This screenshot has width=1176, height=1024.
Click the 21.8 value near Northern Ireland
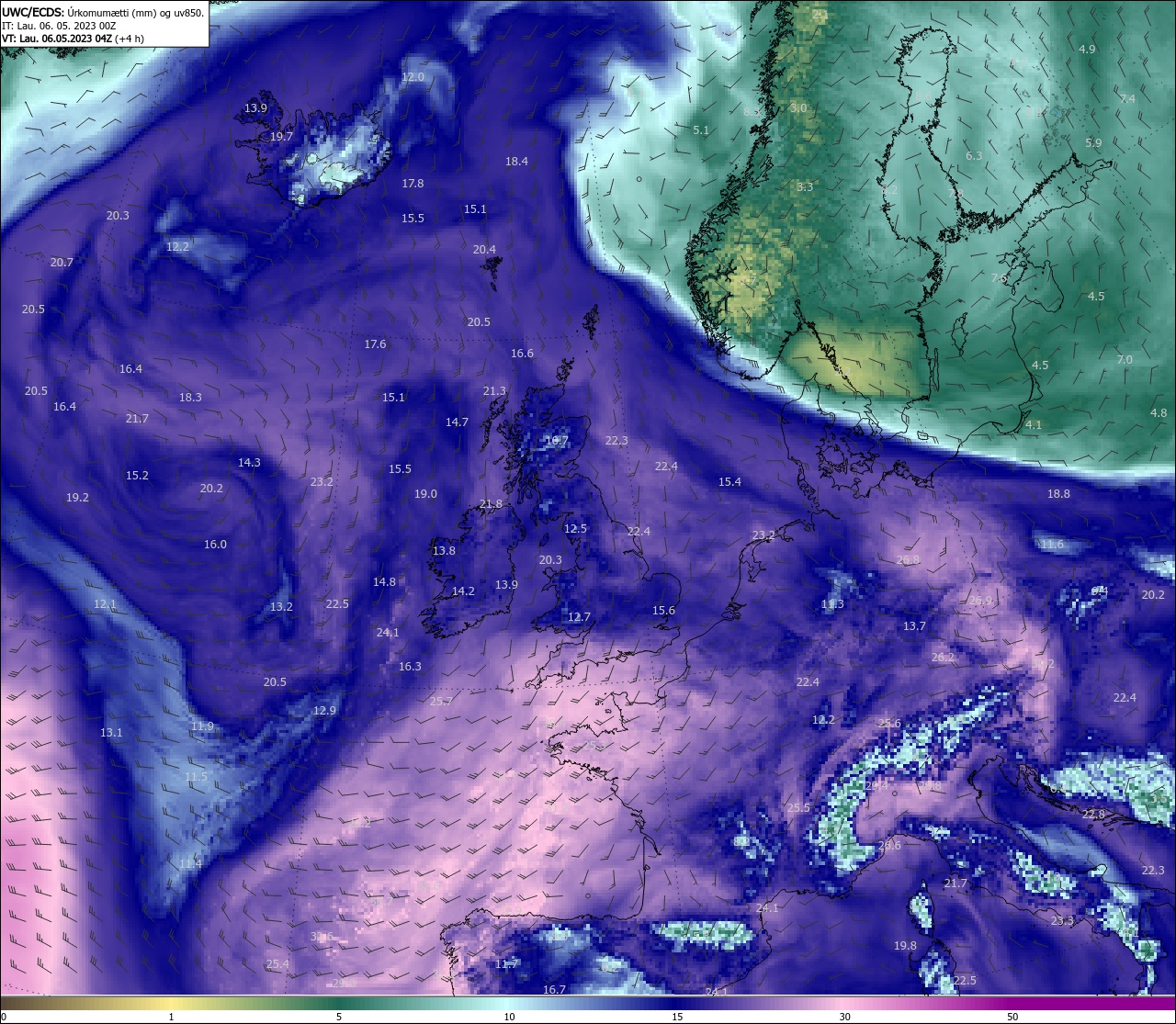point(492,504)
